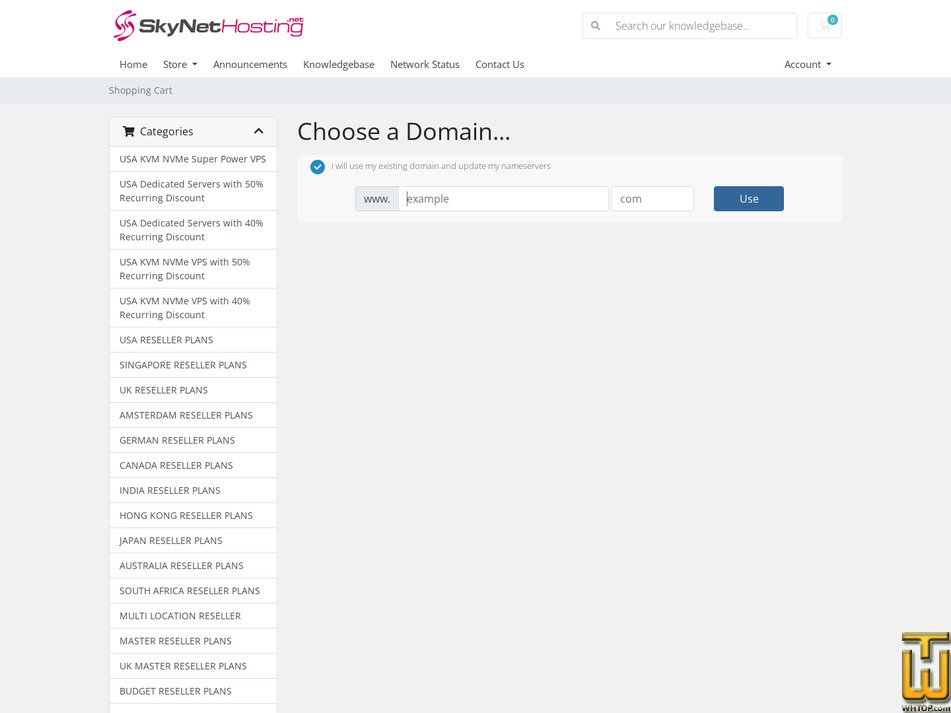Click the WHTop watermark logo
Viewport: 951px width, 713px height.
(924, 671)
